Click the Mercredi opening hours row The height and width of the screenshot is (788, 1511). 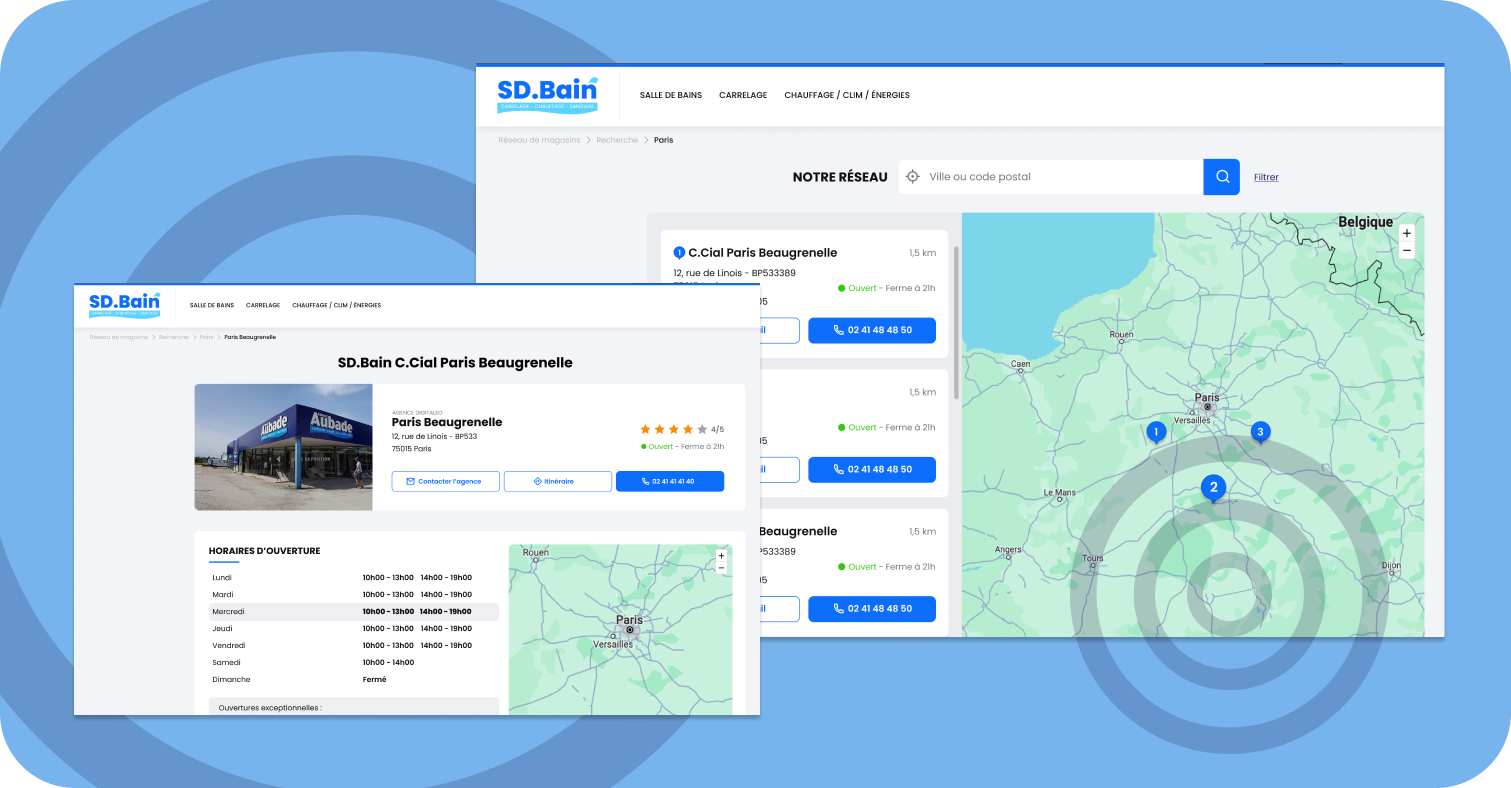(x=354, y=611)
